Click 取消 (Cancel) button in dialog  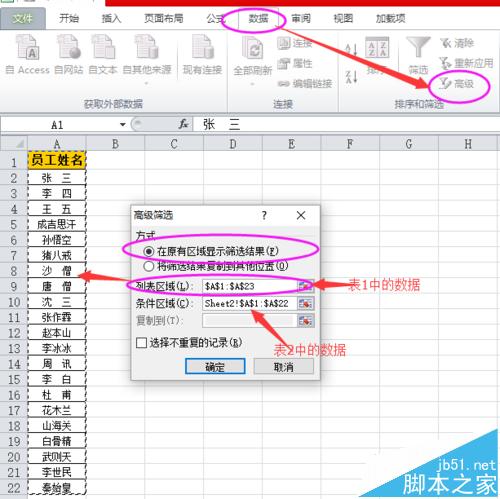click(284, 367)
